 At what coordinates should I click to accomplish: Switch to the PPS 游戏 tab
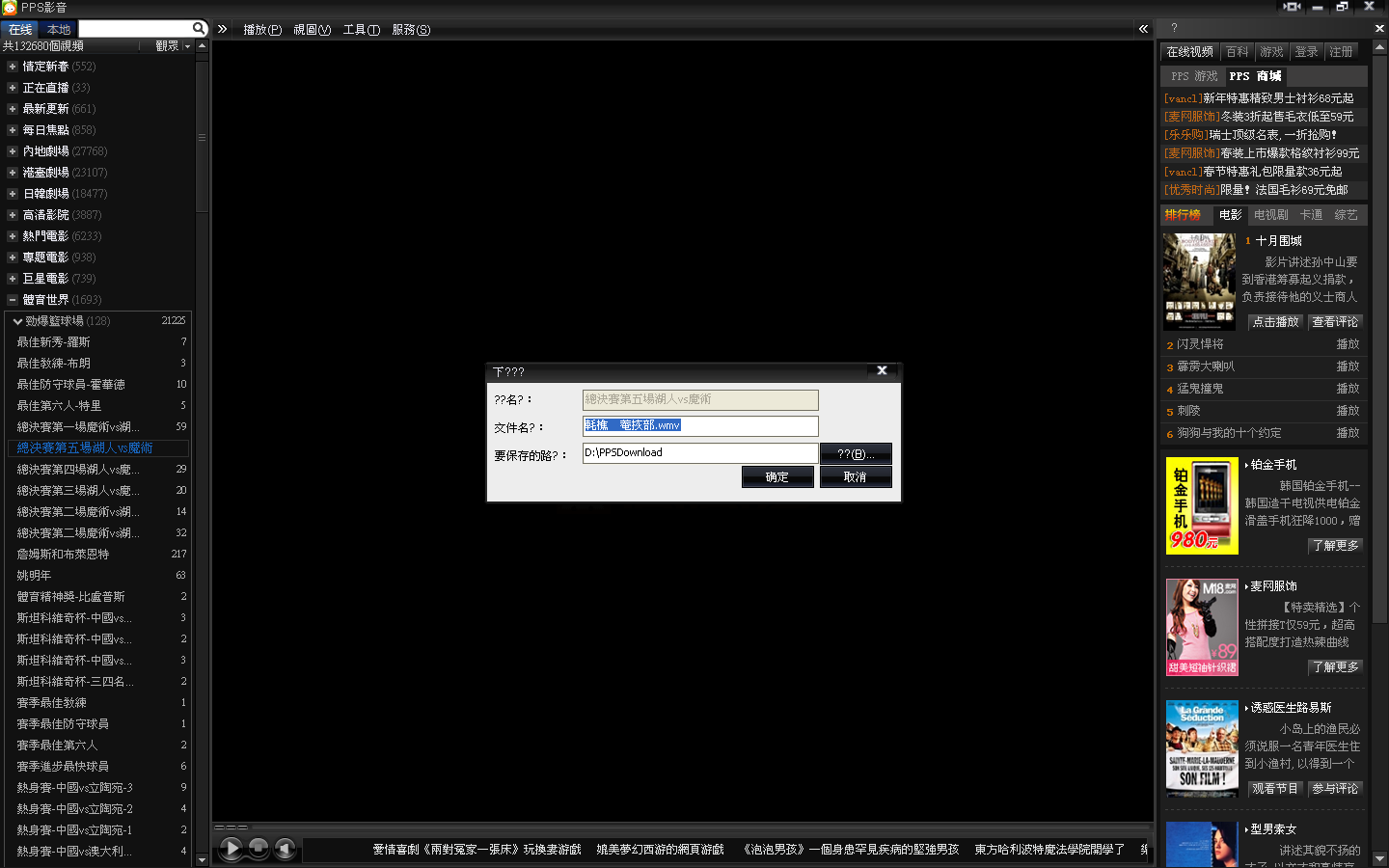[1194, 76]
